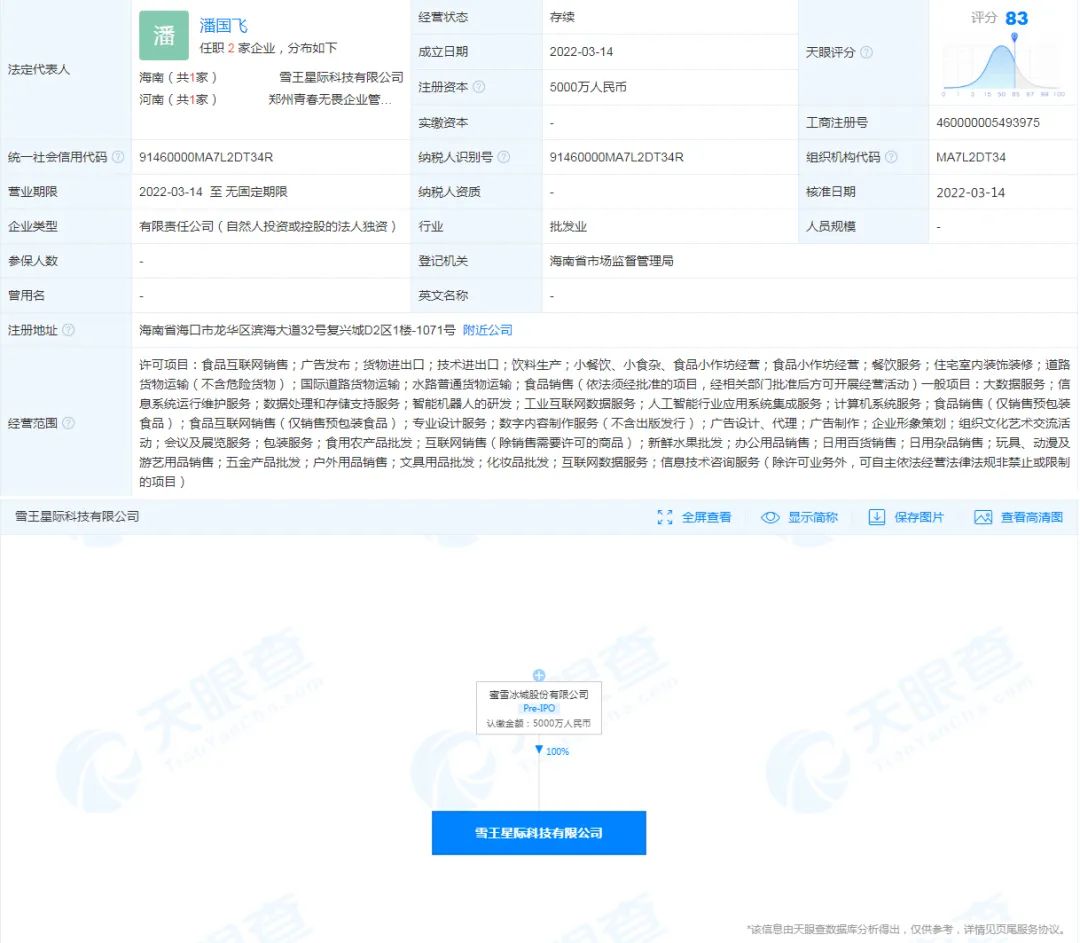Expand the plus icon above 蜜雪冰城 node
The image size is (1080, 943).
(x=539, y=675)
